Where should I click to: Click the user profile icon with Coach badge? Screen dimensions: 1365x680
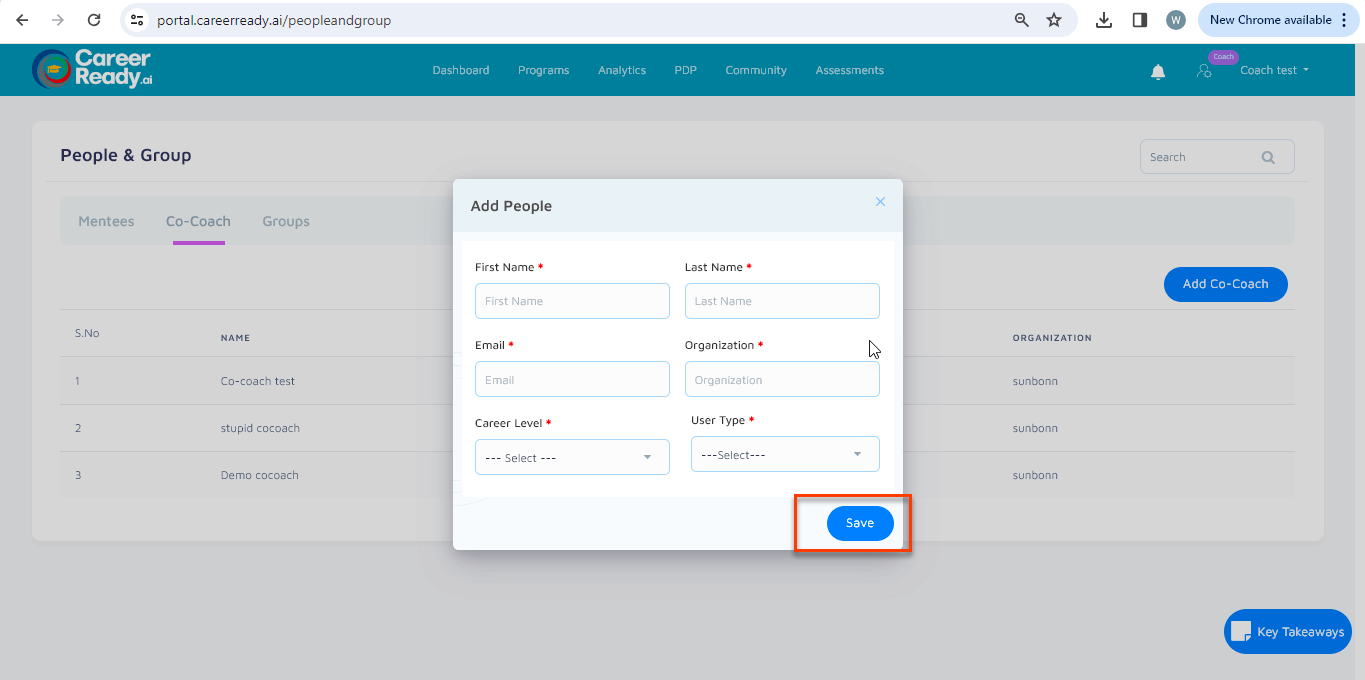(1204, 71)
